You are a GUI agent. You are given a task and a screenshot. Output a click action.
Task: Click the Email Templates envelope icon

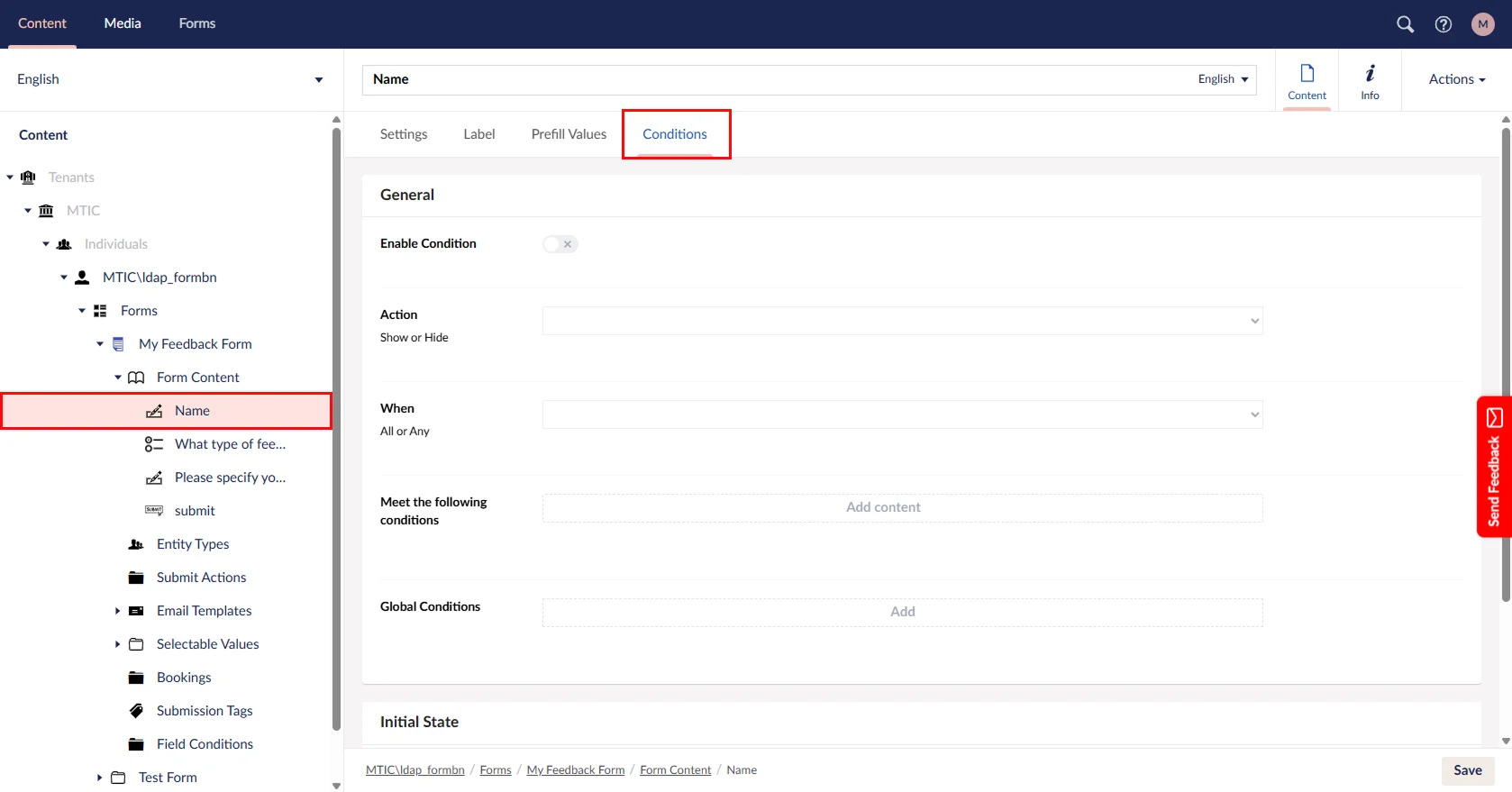coord(136,611)
